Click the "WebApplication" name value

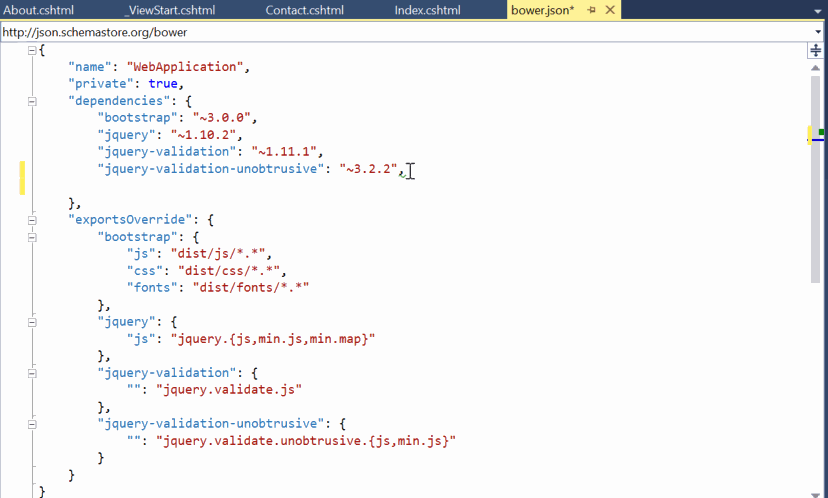pyautogui.click(x=184, y=67)
